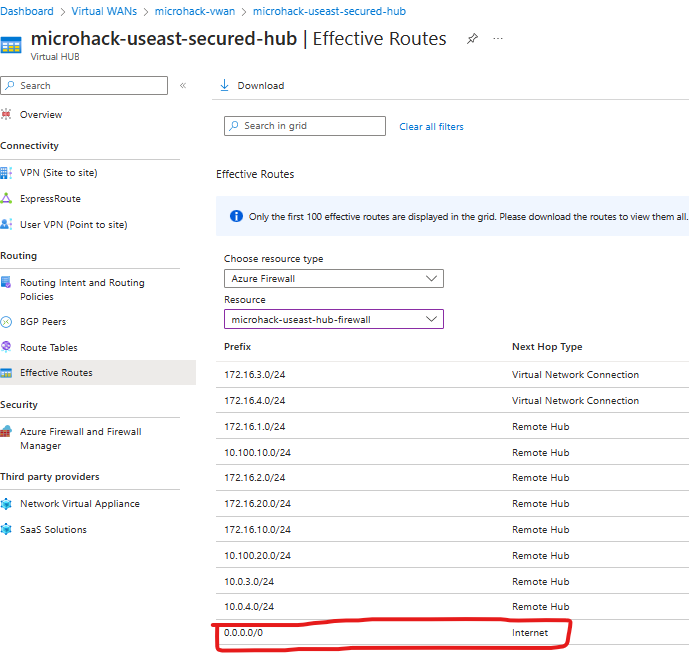The width and height of the screenshot is (689, 670).
Task: Select prefix 10.100.10.0/24 cell
Action: [x=257, y=453]
